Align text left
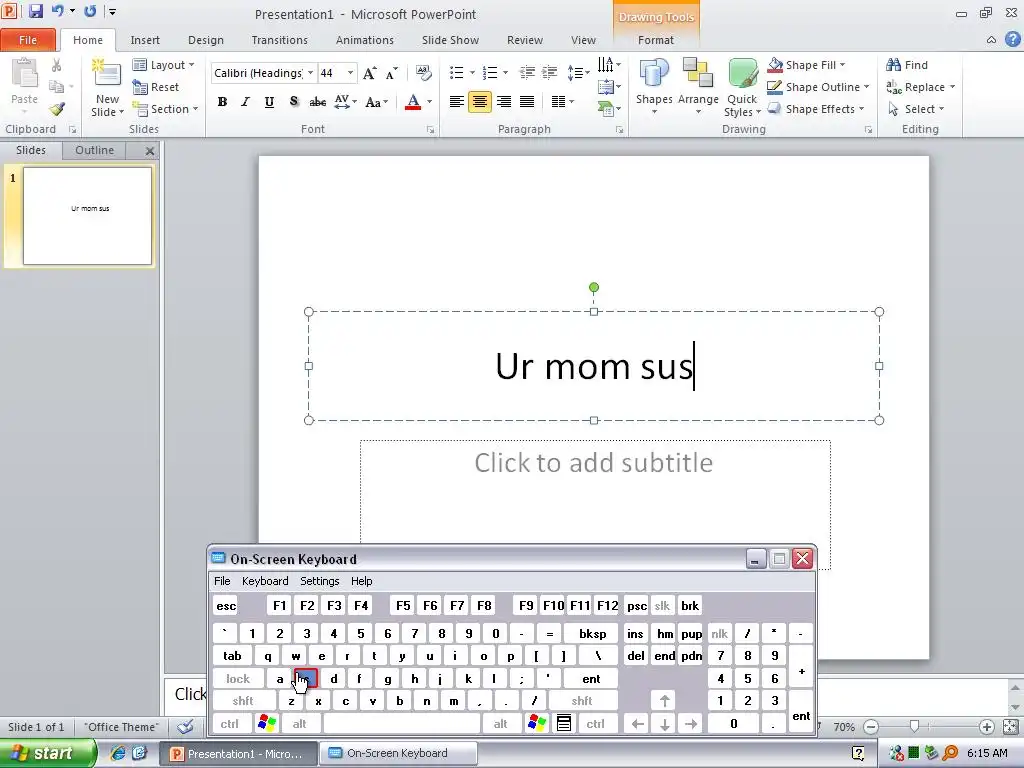The image size is (1024, 768). pyautogui.click(x=456, y=102)
